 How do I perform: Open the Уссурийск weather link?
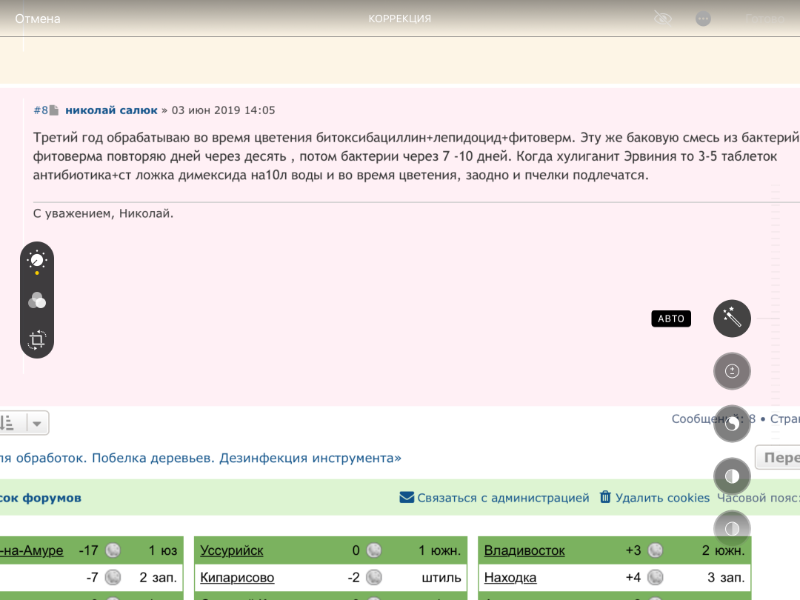tap(232, 551)
